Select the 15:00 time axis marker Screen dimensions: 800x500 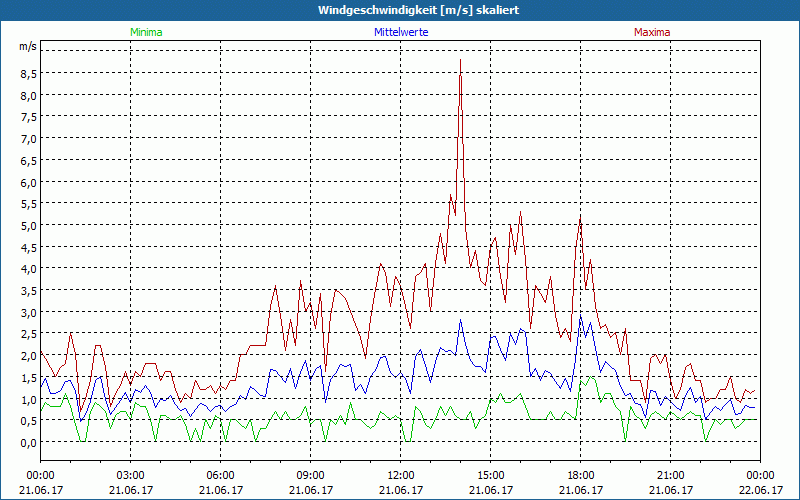(x=490, y=475)
